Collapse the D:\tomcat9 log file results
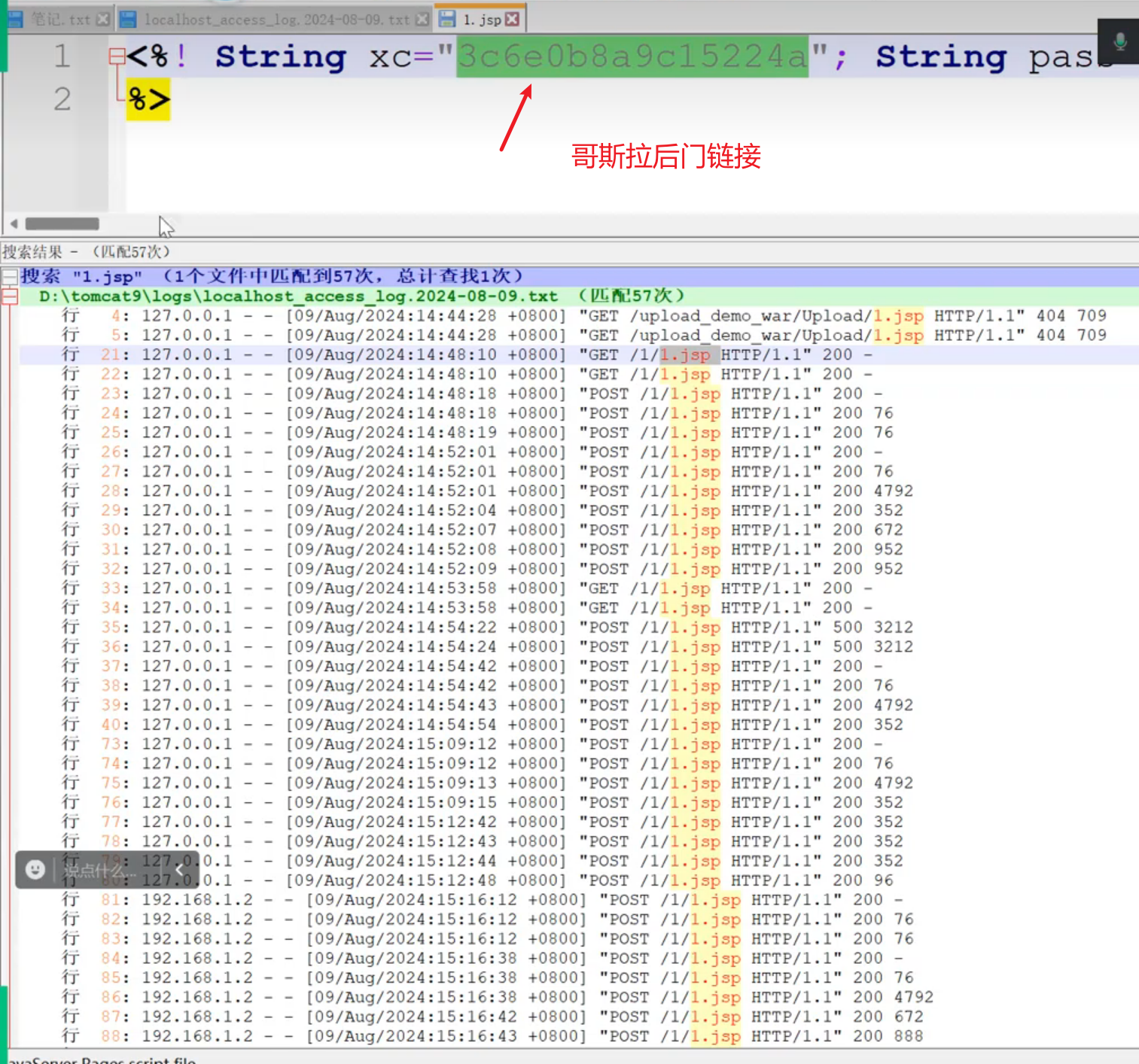This screenshot has width=1139, height=1064. pyautogui.click(x=10, y=296)
